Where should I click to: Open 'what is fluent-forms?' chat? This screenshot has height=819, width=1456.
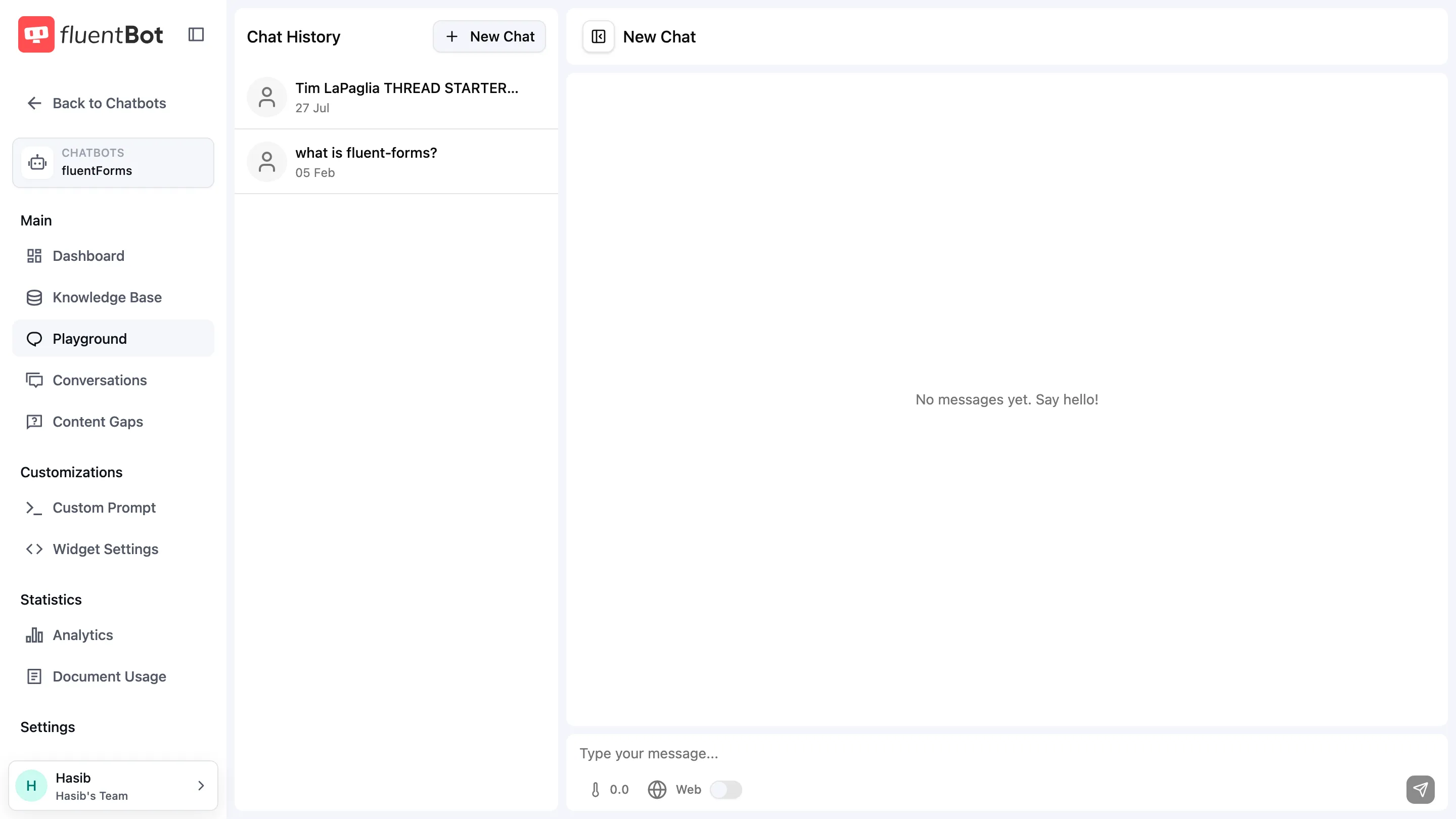point(396,162)
